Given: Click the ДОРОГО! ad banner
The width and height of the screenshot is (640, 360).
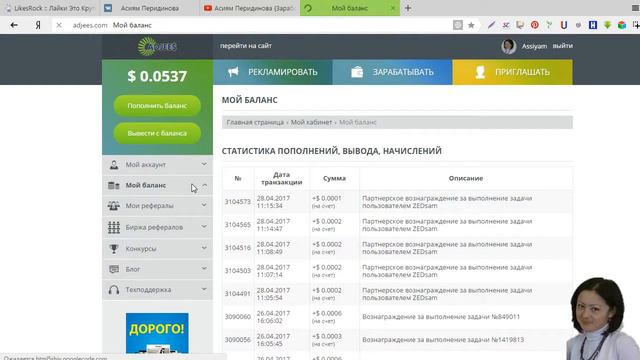Looking at the screenshot, I should tap(157, 333).
